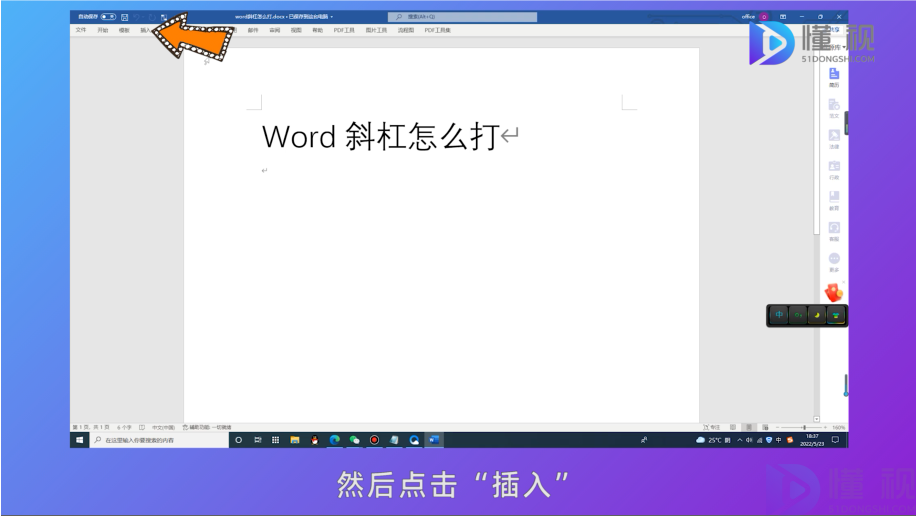Open the 简历 (Resume) template sidebar icon
This screenshot has height=516, width=916.
pos(834,77)
